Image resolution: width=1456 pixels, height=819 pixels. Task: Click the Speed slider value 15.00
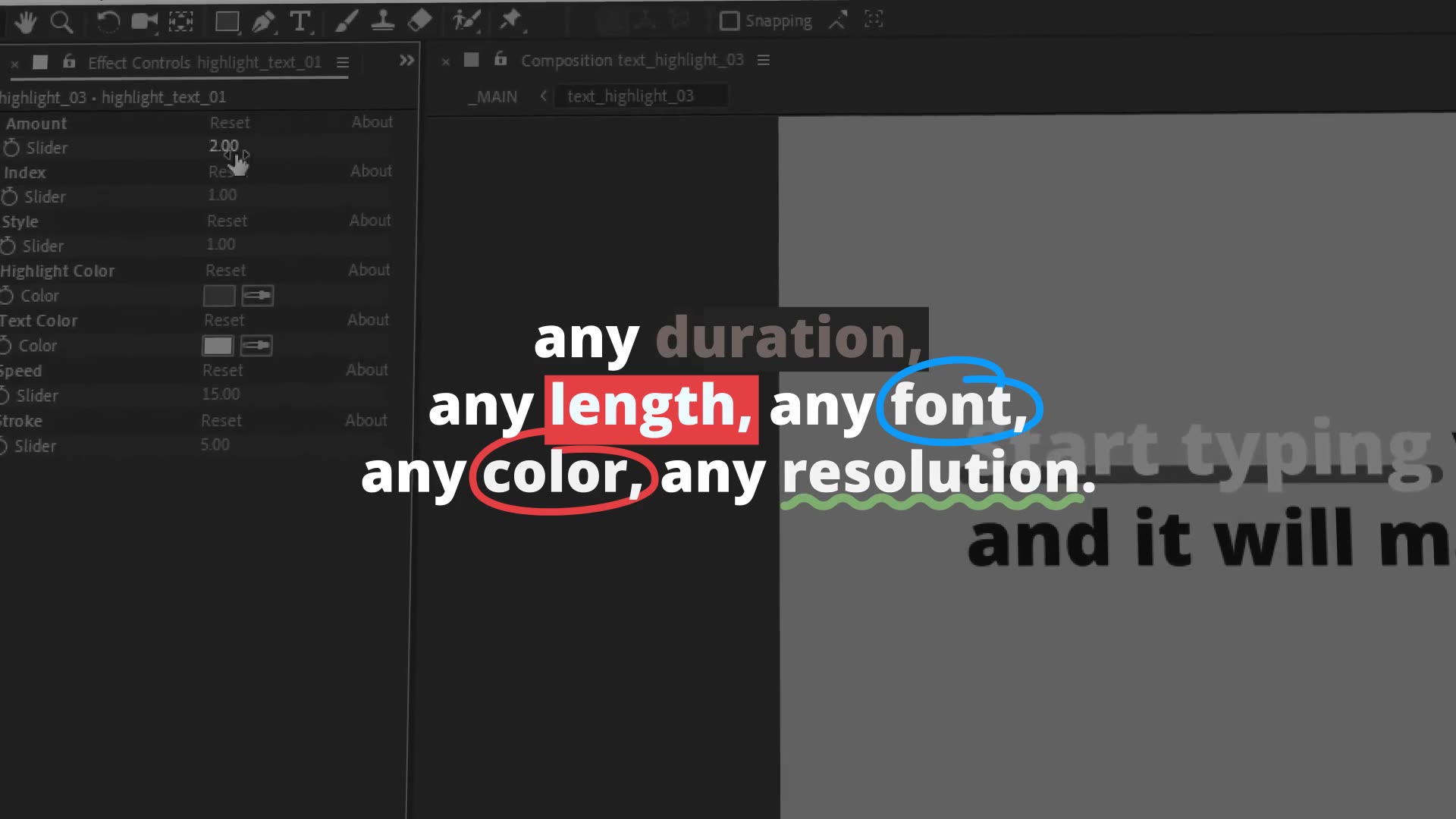point(221,394)
